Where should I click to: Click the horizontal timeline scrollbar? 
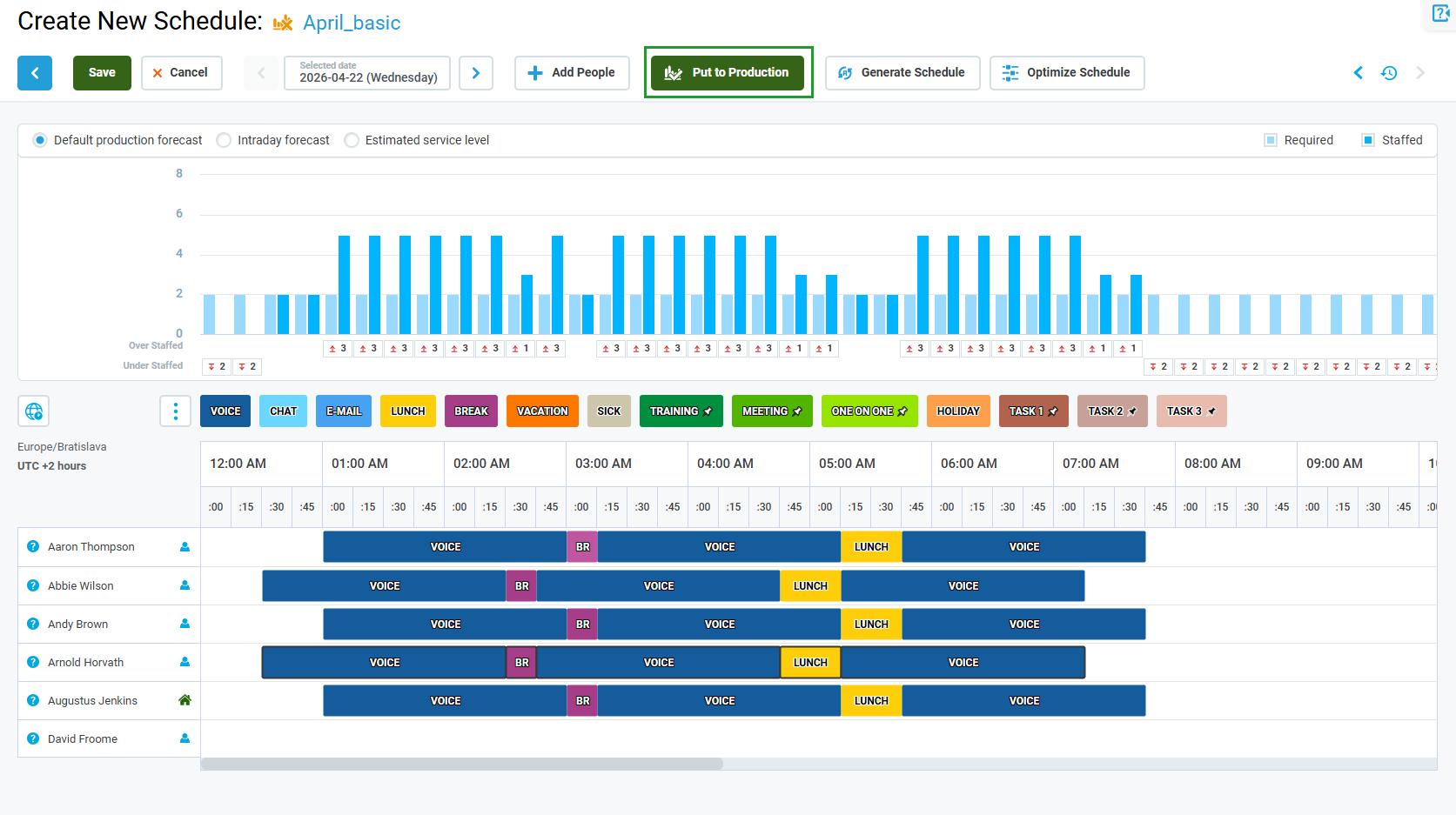pyautogui.click(x=461, y=764)
